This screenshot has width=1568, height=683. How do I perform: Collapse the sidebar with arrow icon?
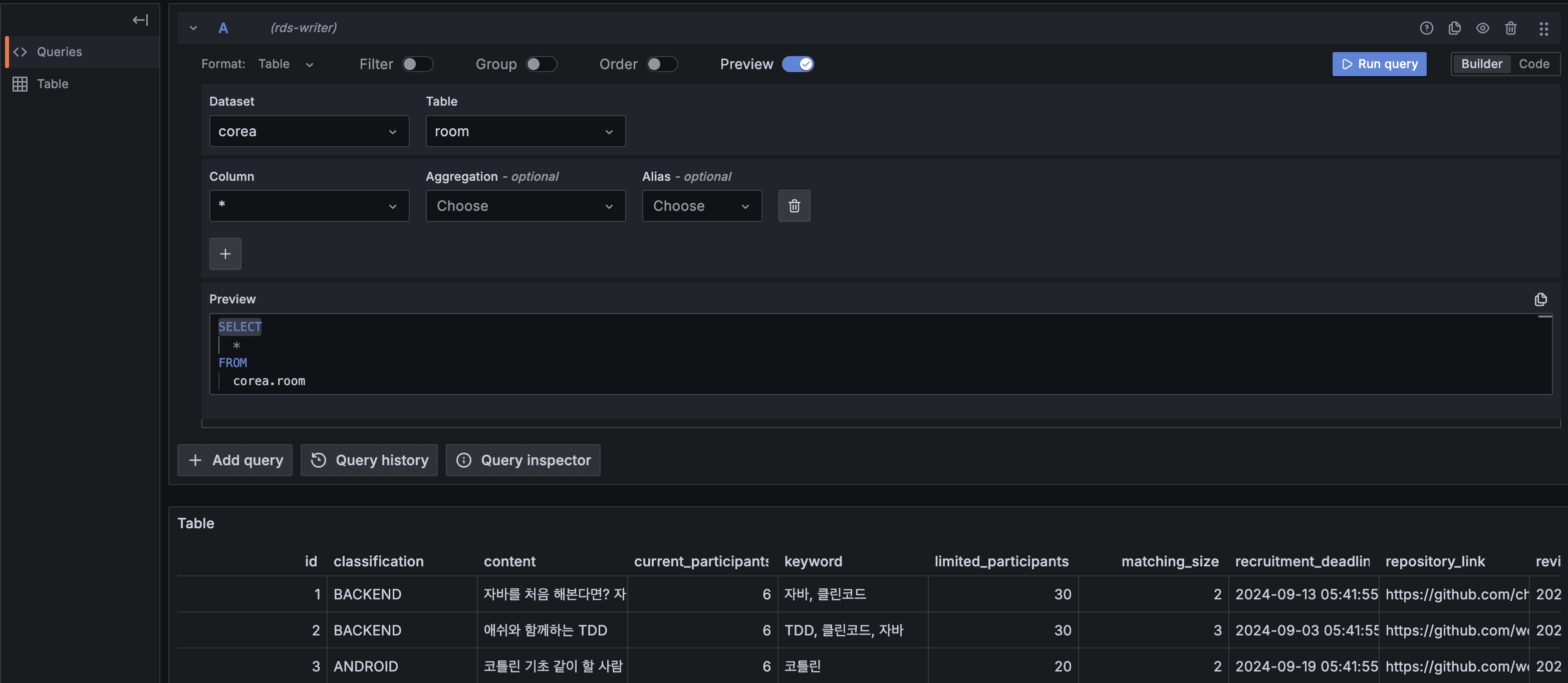(x=141, y=20)
